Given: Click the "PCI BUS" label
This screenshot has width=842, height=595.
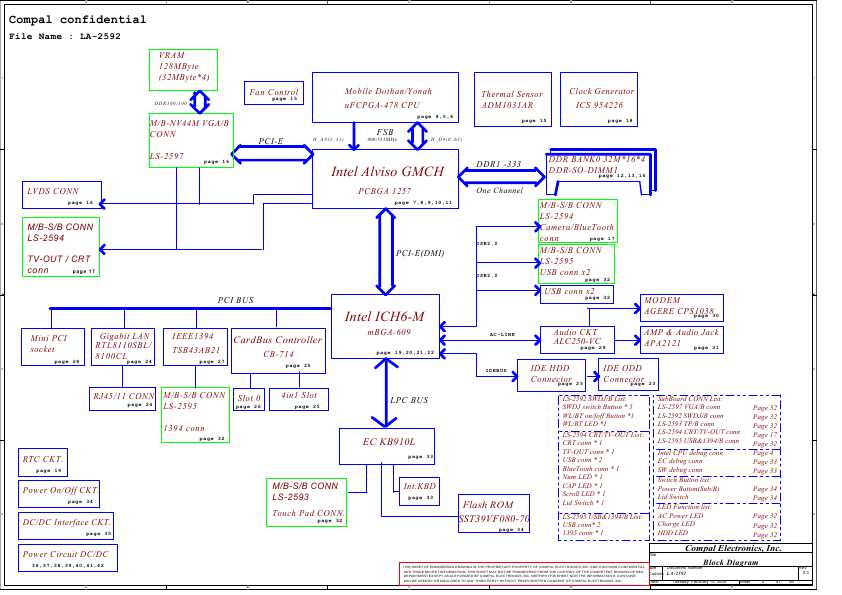Looking at the screenshot, I should (x=235, y=300).
